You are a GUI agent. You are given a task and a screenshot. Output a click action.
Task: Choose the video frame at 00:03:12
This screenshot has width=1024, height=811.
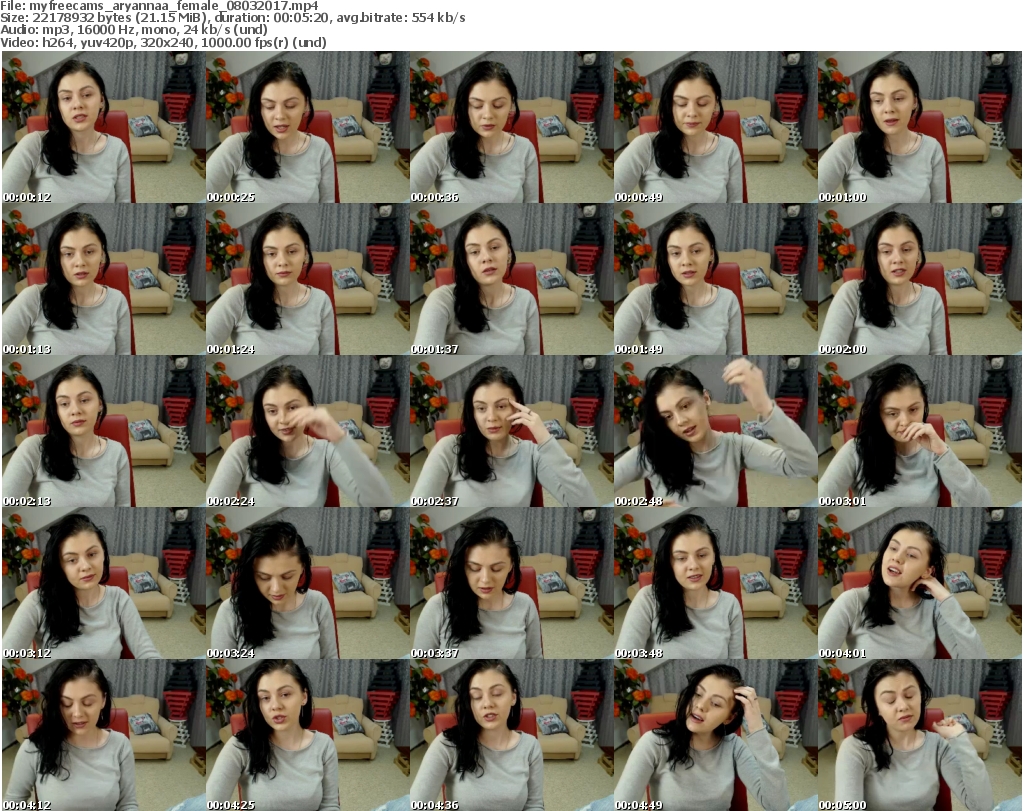coord(103,584)
